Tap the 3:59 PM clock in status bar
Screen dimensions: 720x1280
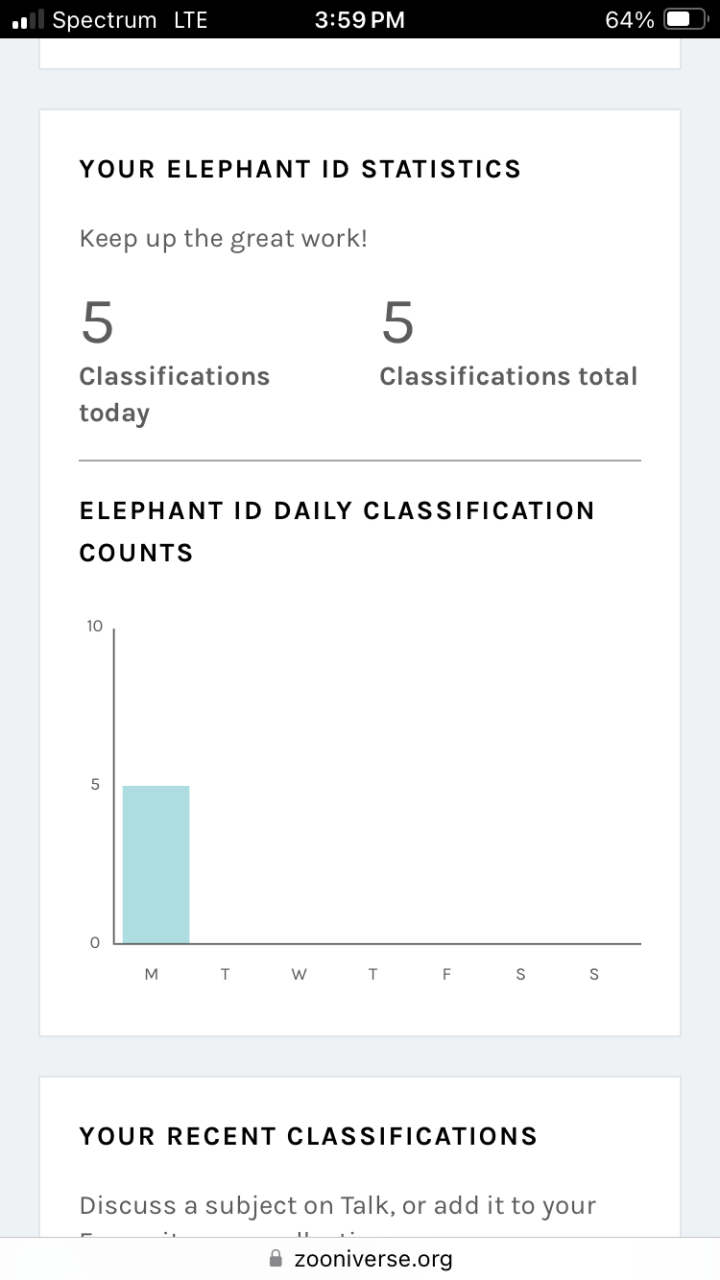(360, 20)
